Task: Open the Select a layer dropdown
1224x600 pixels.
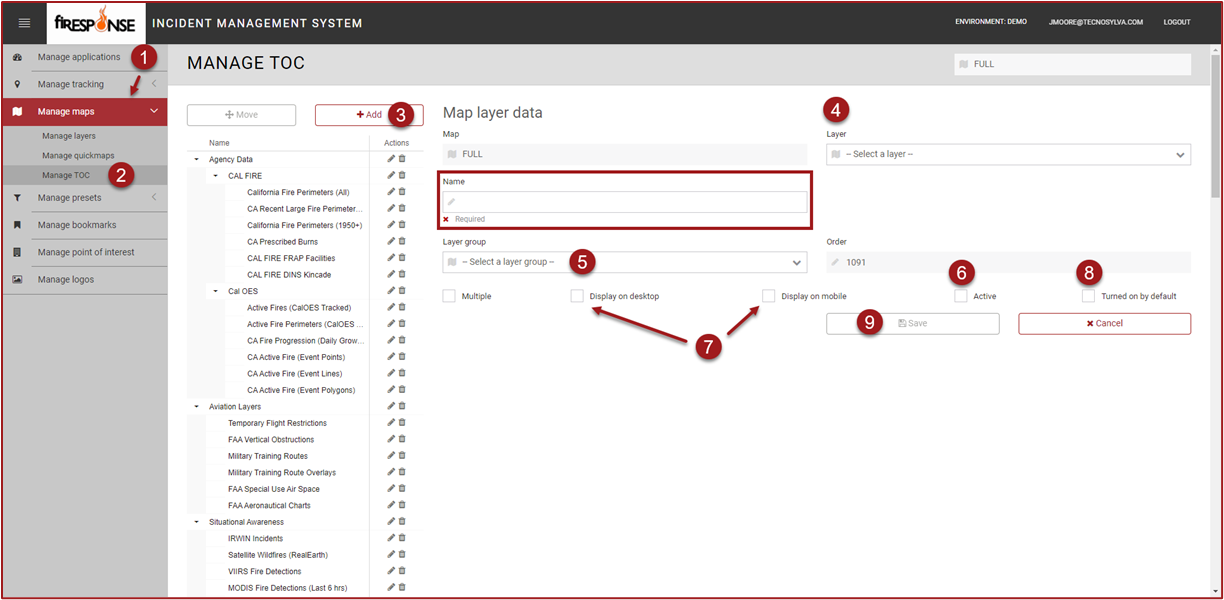Action: point(1008,155)
